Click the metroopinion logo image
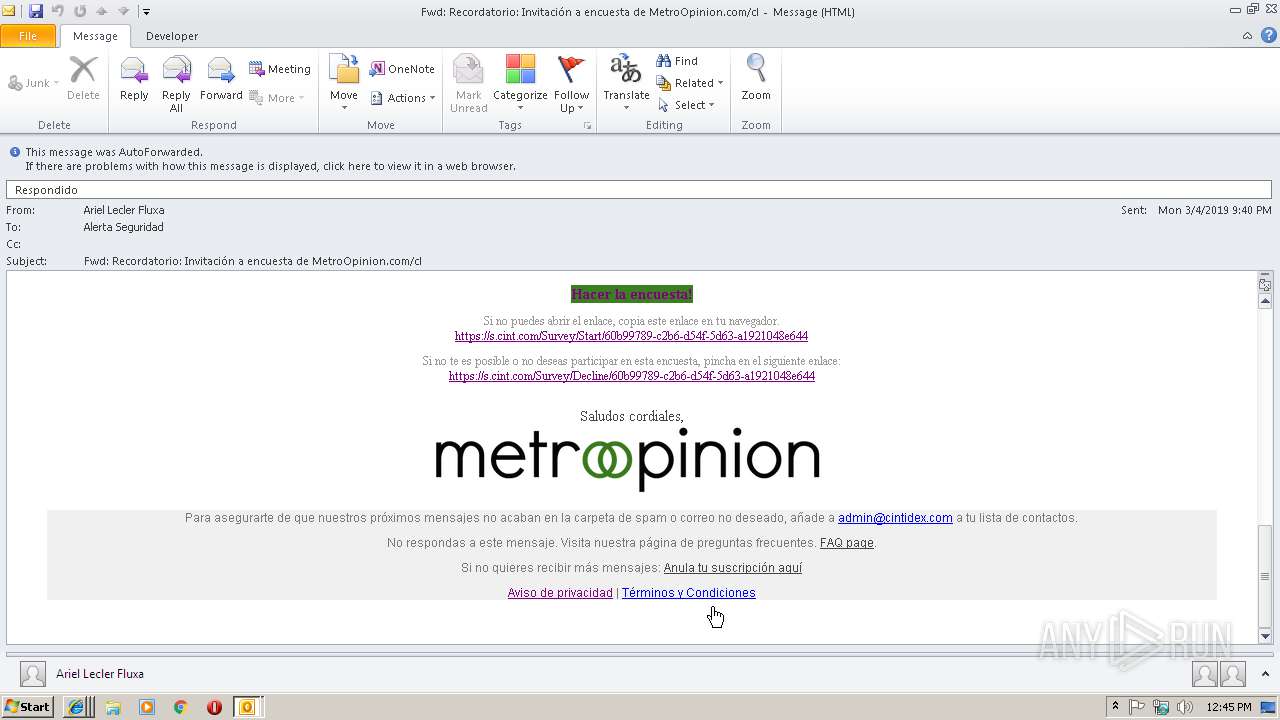1280x720 pixels. click(x=627, y=459)
